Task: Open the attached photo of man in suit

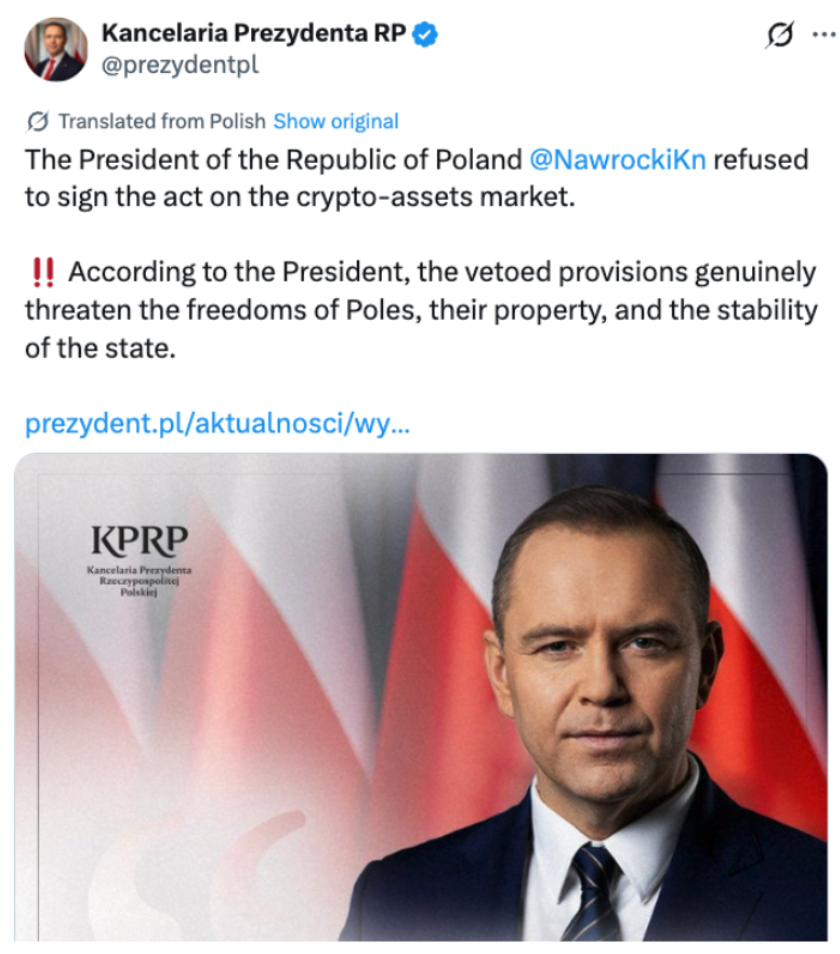Action: pyautogui.click(x=600, y=700)
